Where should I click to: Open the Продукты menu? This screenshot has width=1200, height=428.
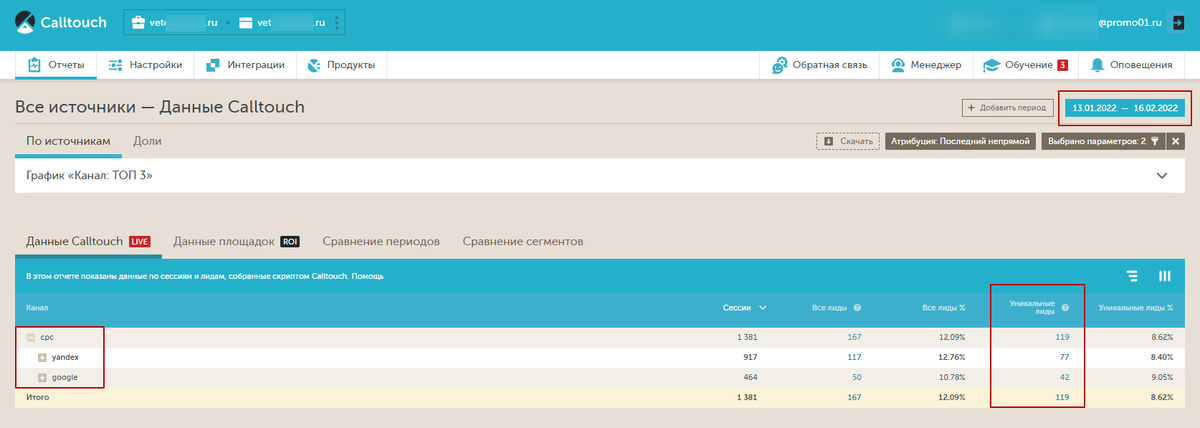pos(341,65)
